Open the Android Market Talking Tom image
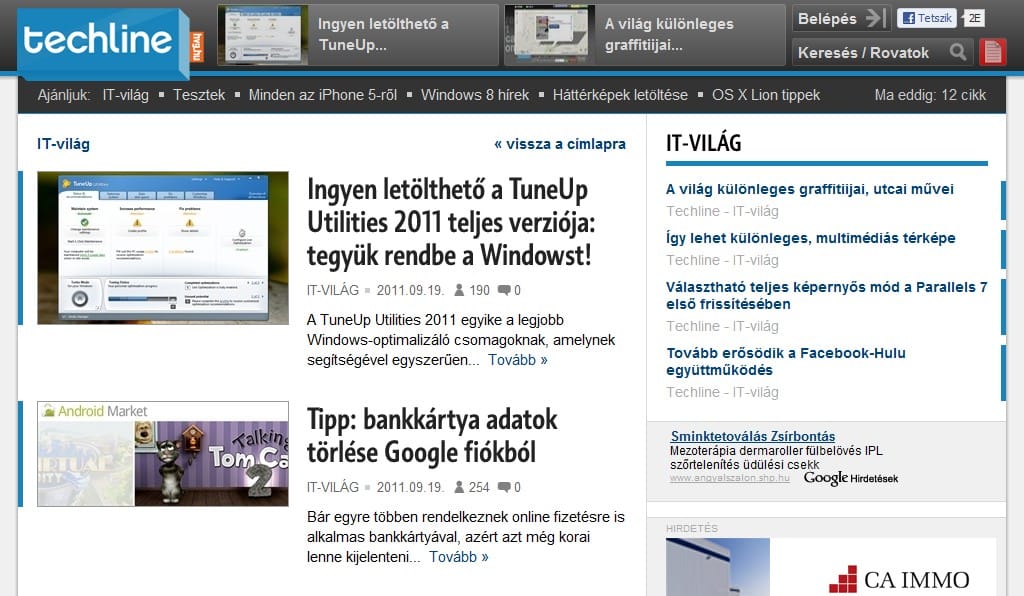The image size is (1024, 596). (163, 454)
